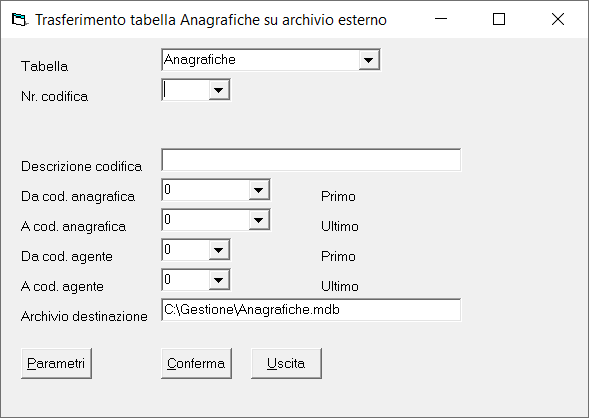Click Da cod. anagrafica value field
This screenshot has width=589, height=418.
pos(206,190)
